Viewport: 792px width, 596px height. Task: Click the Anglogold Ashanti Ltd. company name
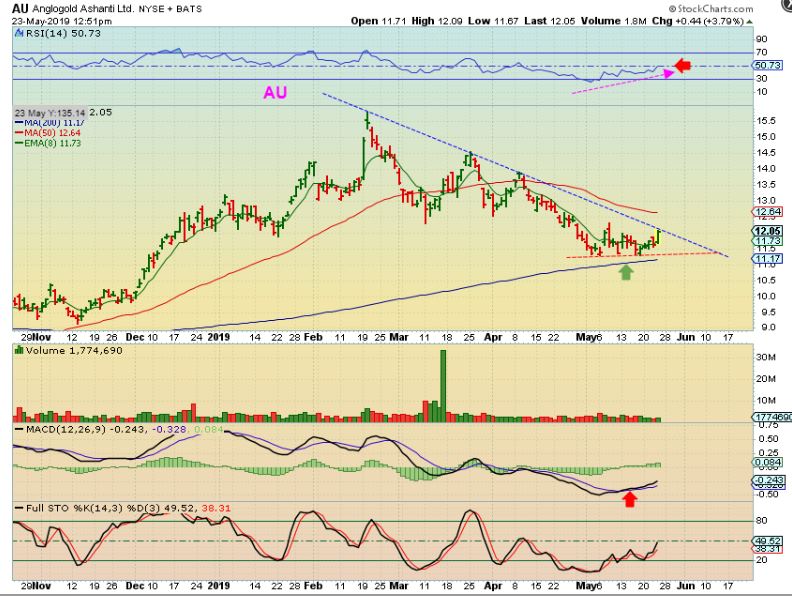(84, 9)
